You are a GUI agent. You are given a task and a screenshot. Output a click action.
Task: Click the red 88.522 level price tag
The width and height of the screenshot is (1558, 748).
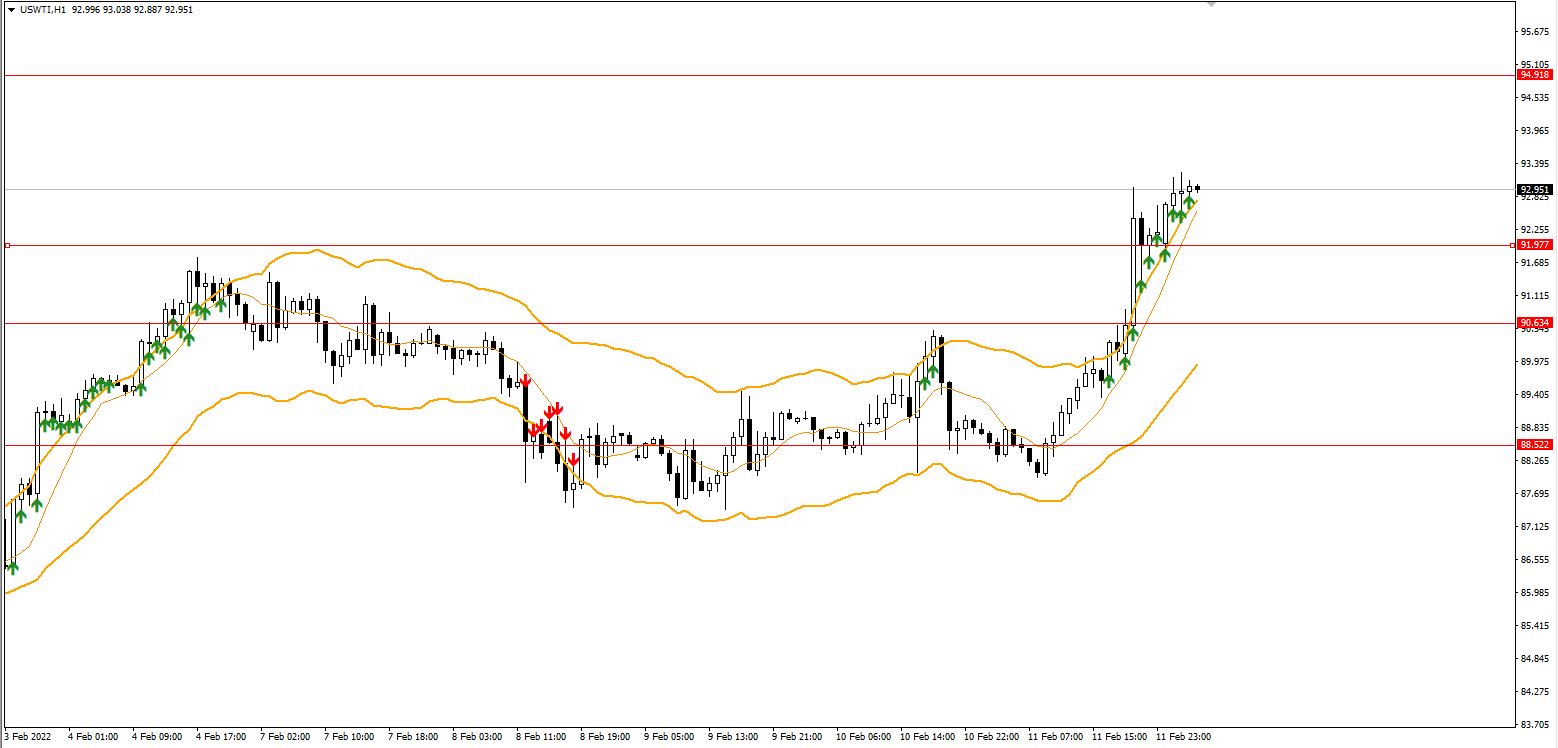pos(1534,445)
